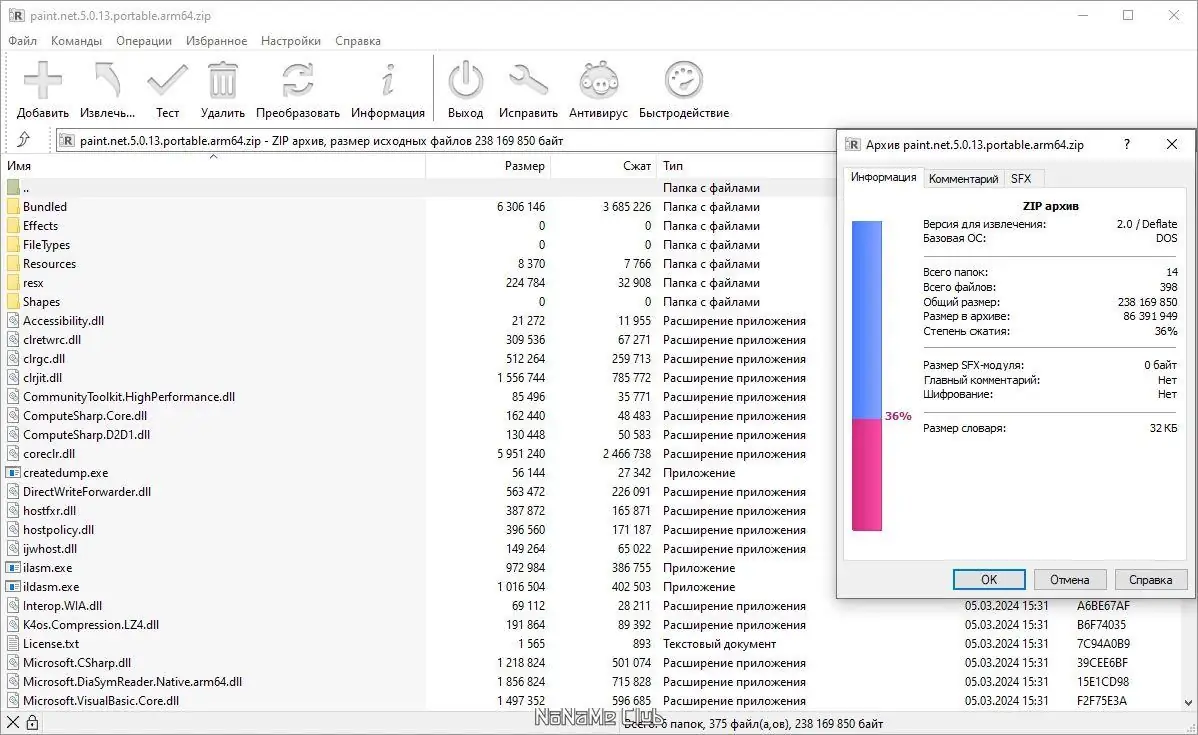Open the Настройки menu
The width and height of the screenshot is (1198, 735).
point(290,41)
